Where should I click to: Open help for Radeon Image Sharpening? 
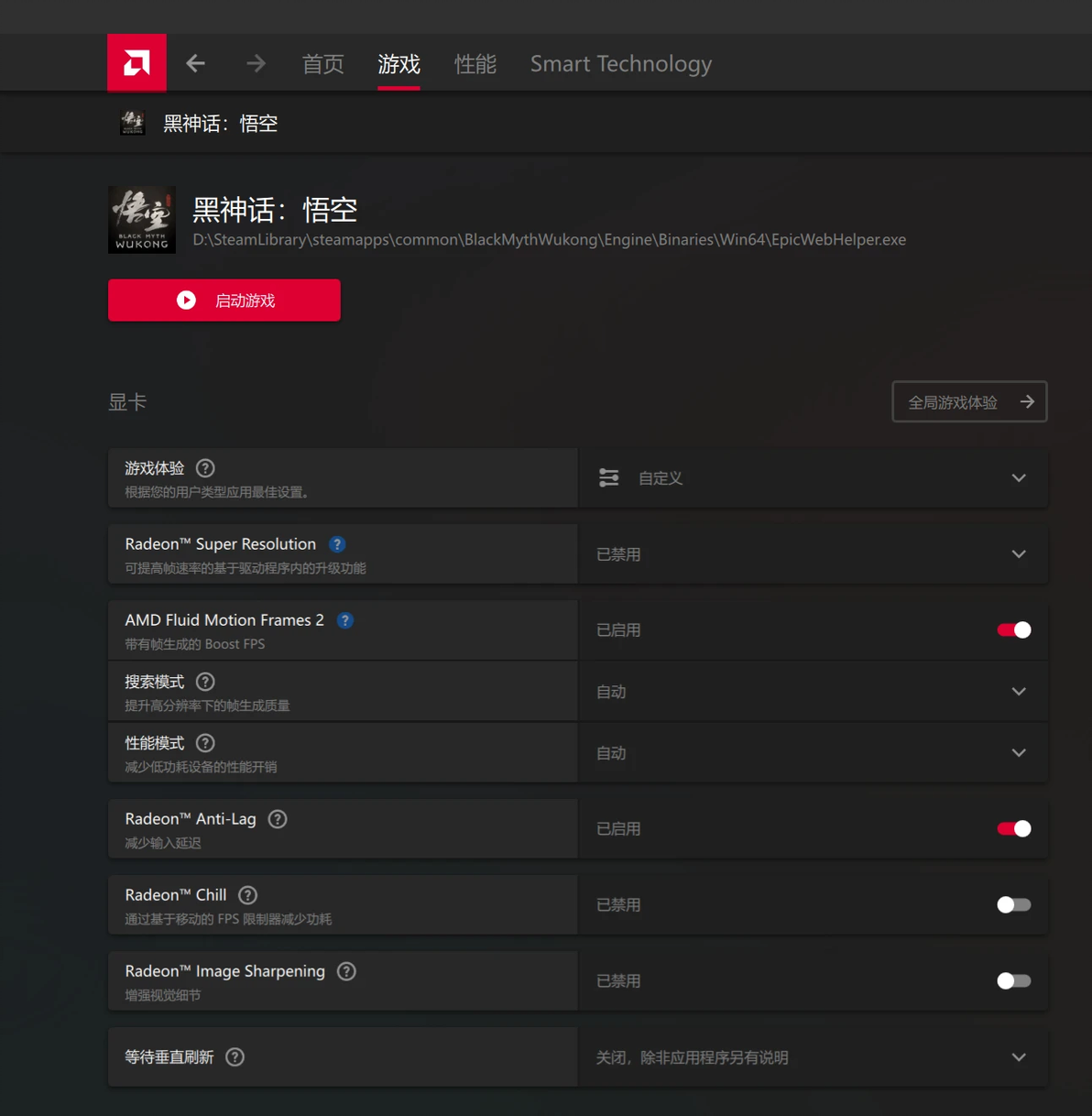(x=346, y=971)
